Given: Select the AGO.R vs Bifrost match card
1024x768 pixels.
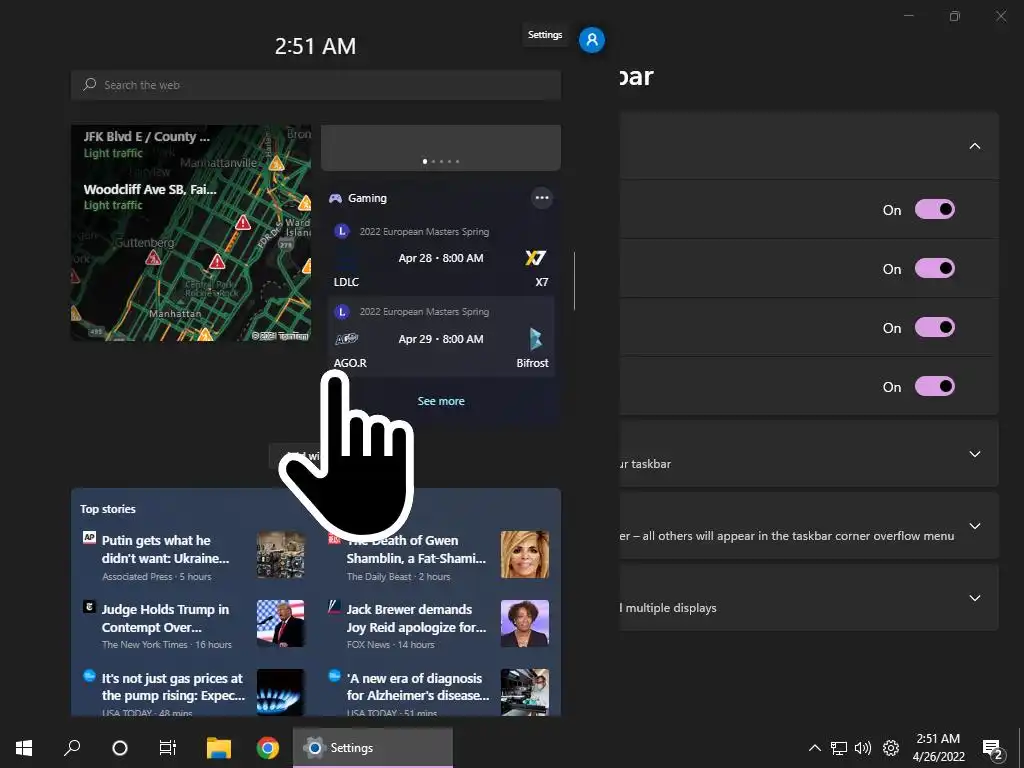Looking at the screenshot, I should point(441,337).
